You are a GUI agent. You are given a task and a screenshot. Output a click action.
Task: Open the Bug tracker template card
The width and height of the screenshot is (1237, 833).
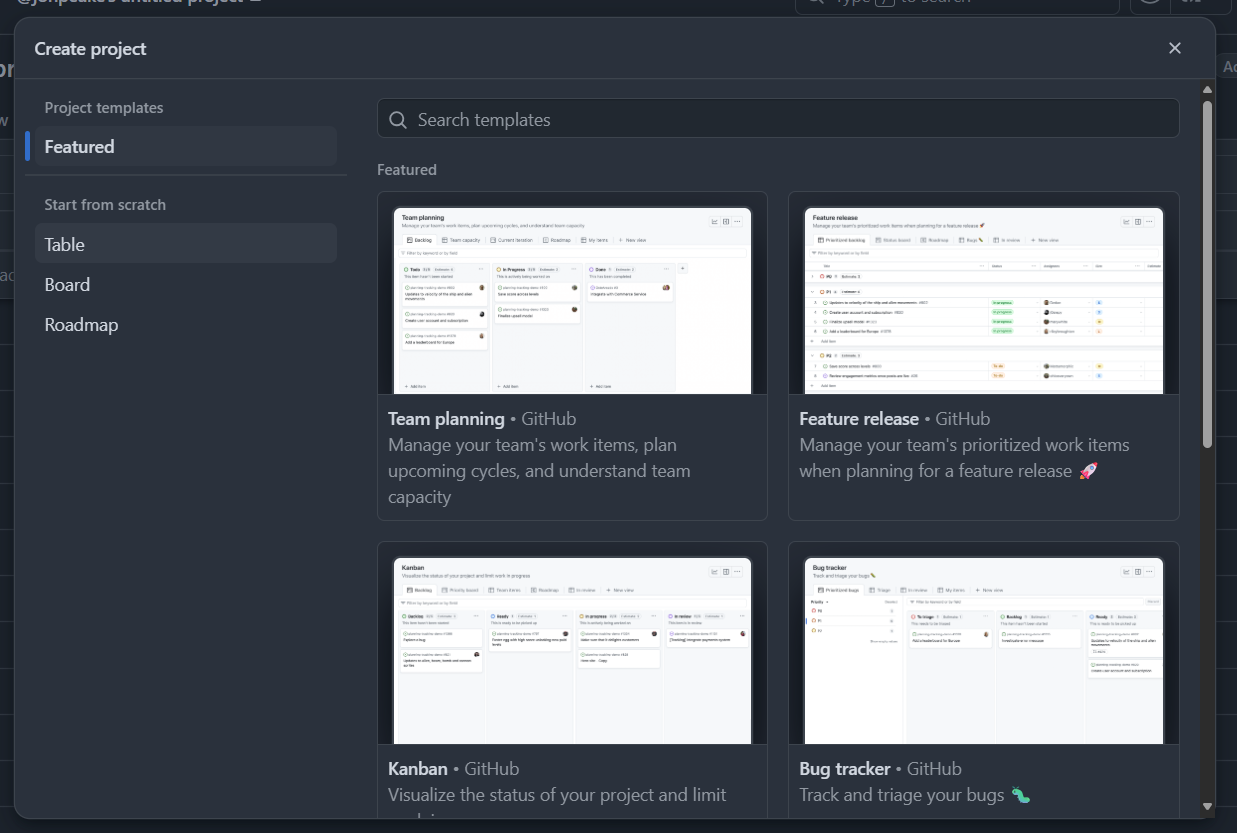click(984, 680)
